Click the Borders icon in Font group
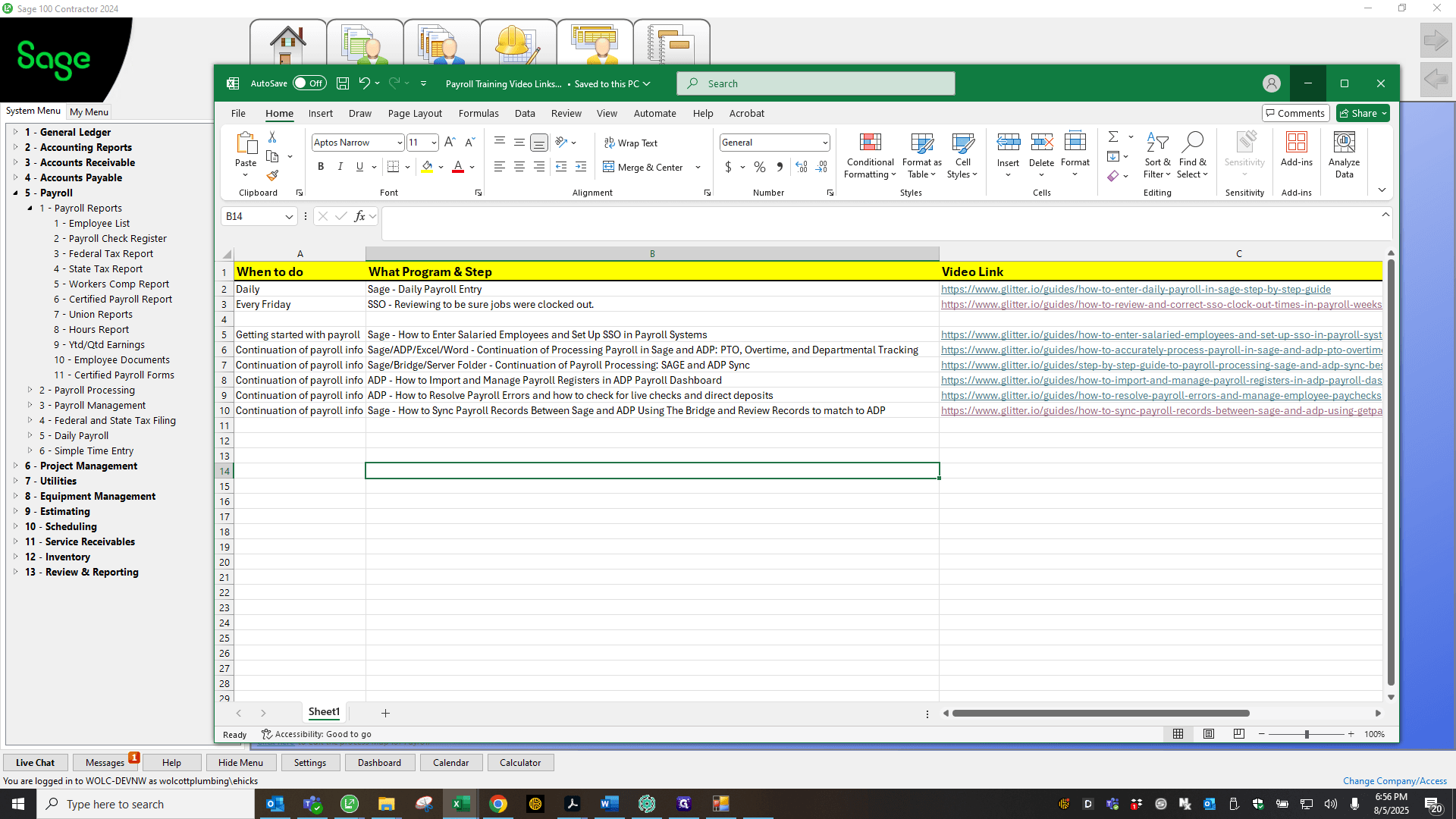Screen dimensions: 1456x819 click(x=393, y=167)
